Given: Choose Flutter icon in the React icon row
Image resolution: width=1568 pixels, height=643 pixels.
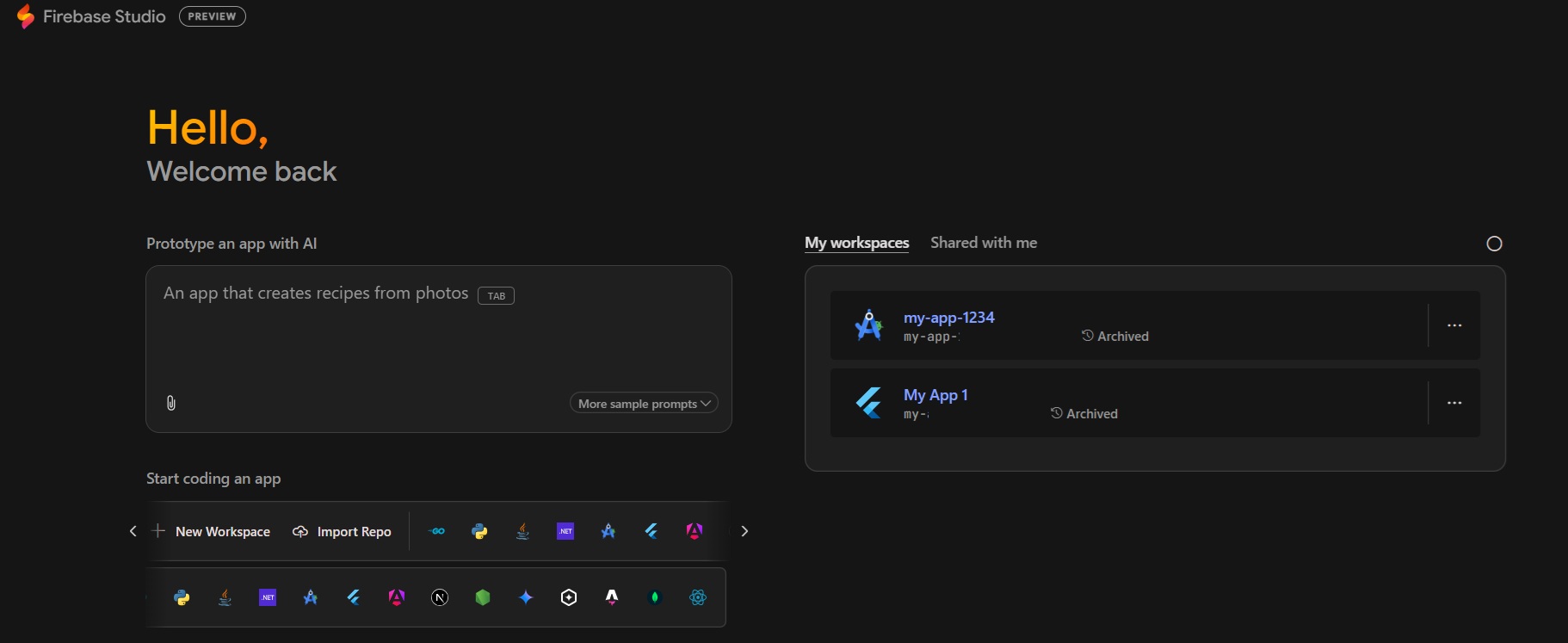Looking at the screenshot, I should [x=354, y=597].
